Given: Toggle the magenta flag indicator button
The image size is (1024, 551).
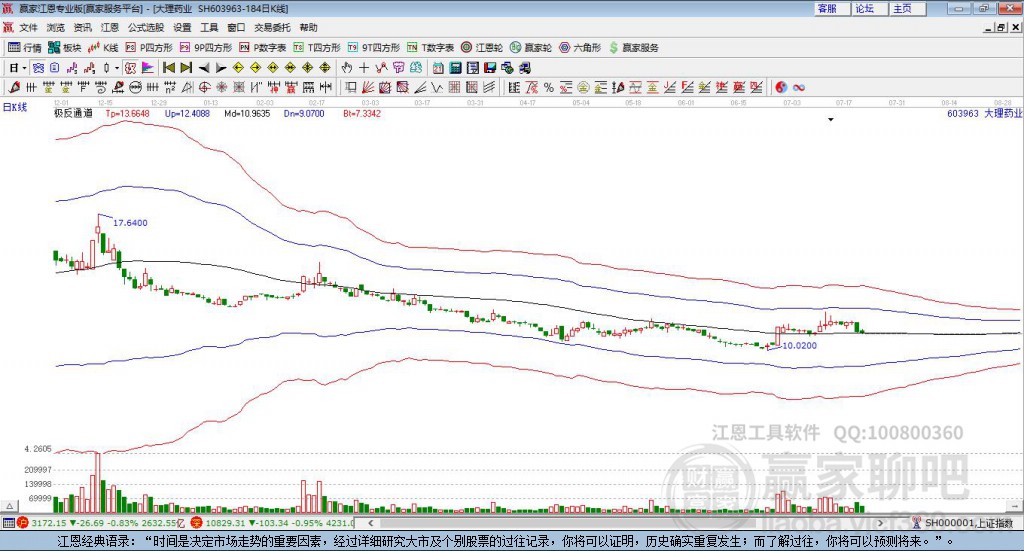Looking at the screenshot, I should point(148,68).
